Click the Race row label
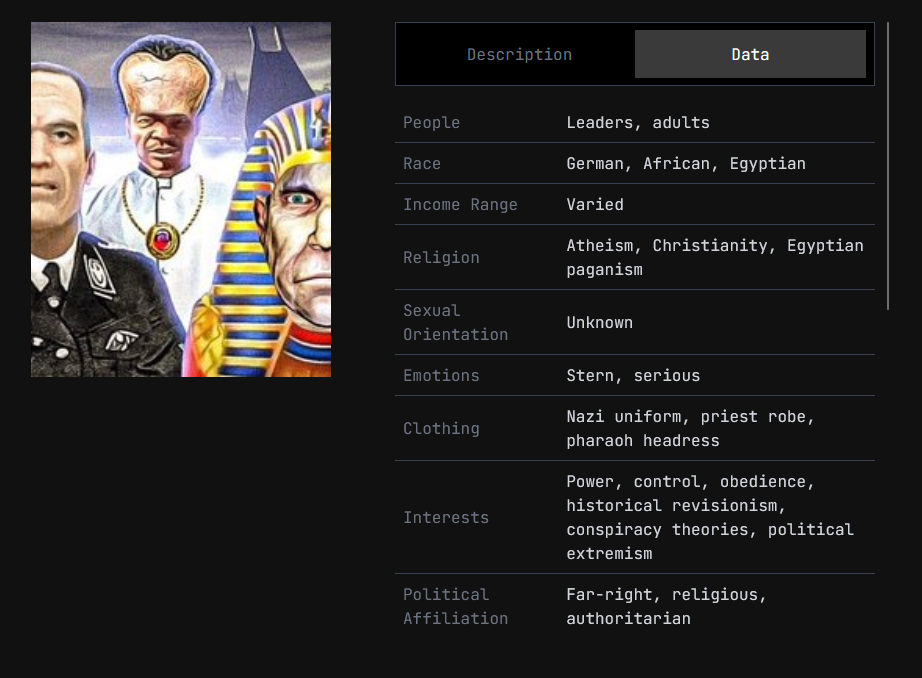 422,164
